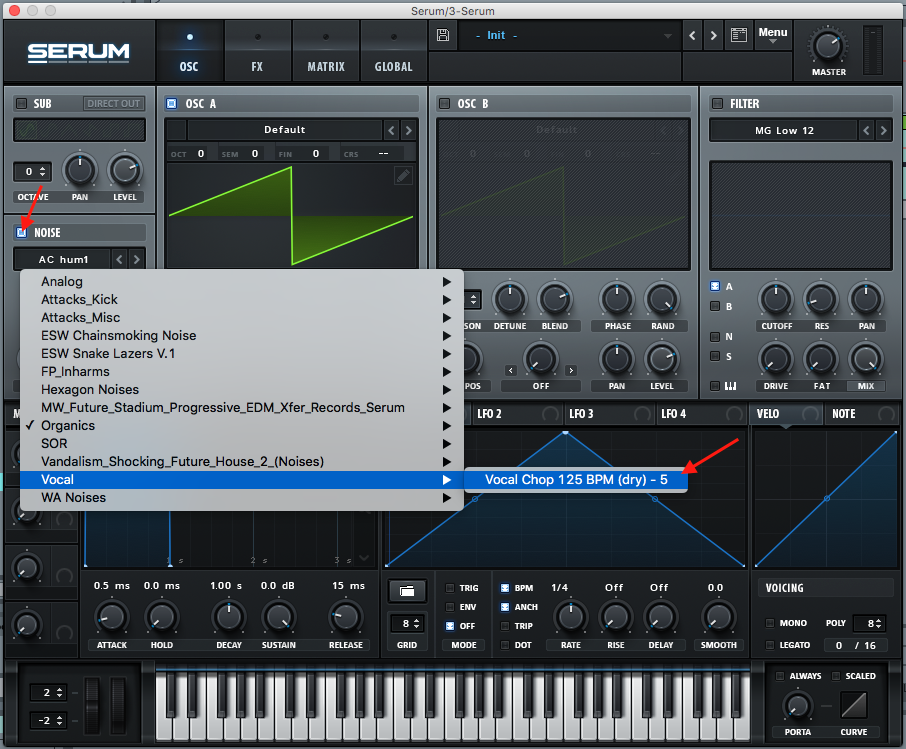Select next noise sample arrow
The image size is (906, 749).
click(x=136, y=259)
